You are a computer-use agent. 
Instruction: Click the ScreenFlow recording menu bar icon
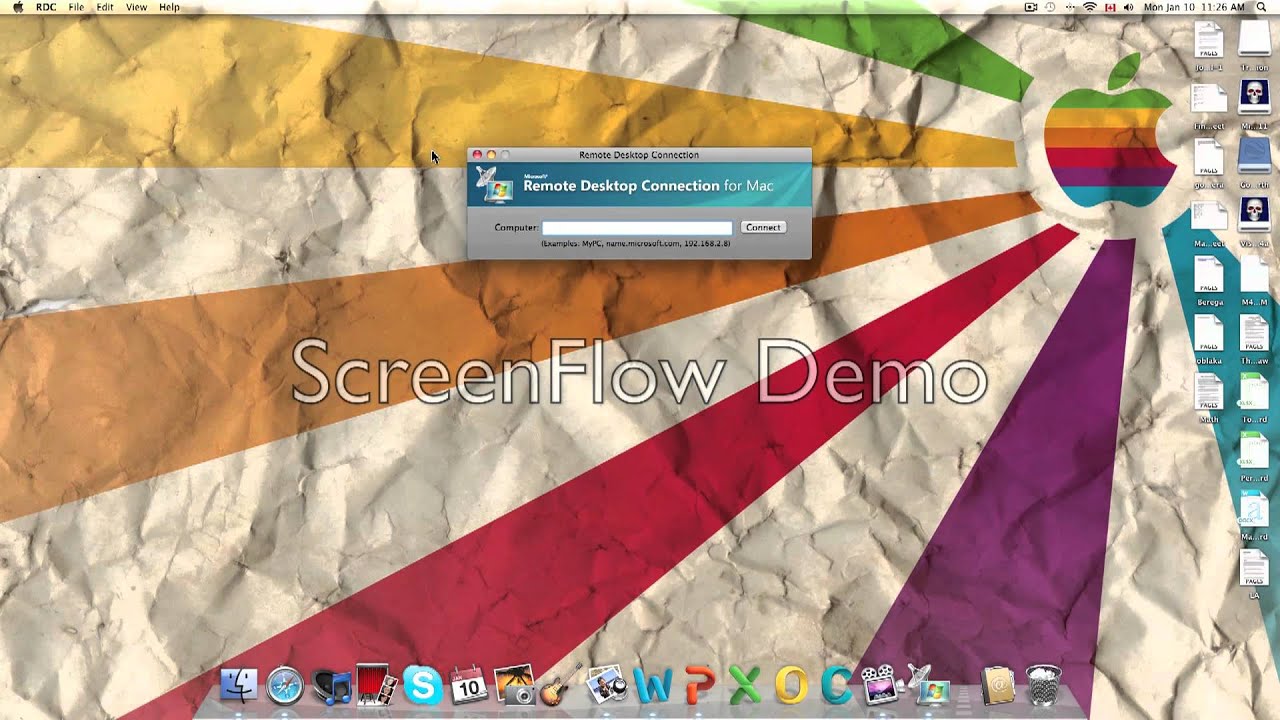(1031, 7)
